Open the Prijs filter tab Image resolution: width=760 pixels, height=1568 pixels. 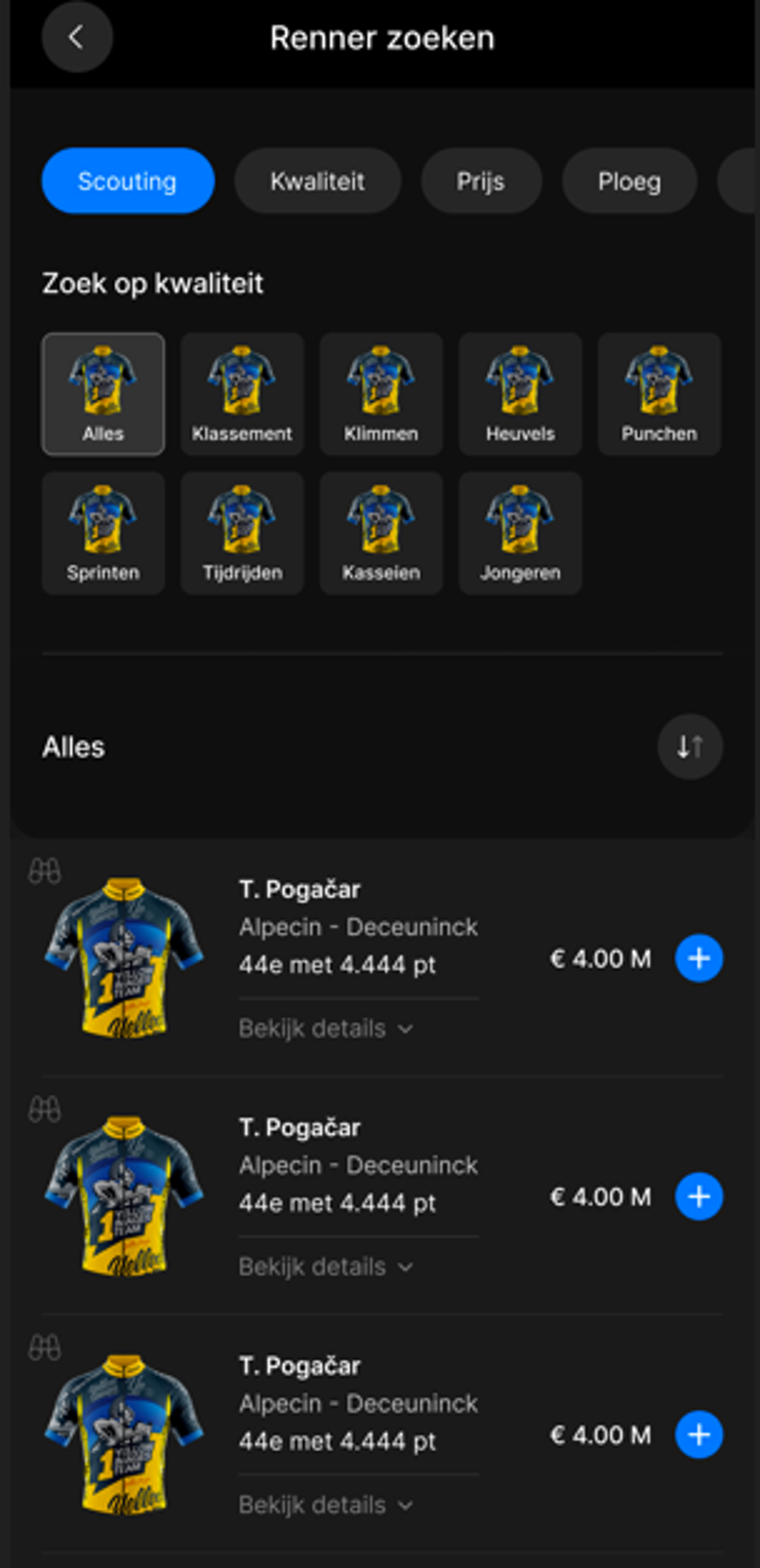coord(481,181)
